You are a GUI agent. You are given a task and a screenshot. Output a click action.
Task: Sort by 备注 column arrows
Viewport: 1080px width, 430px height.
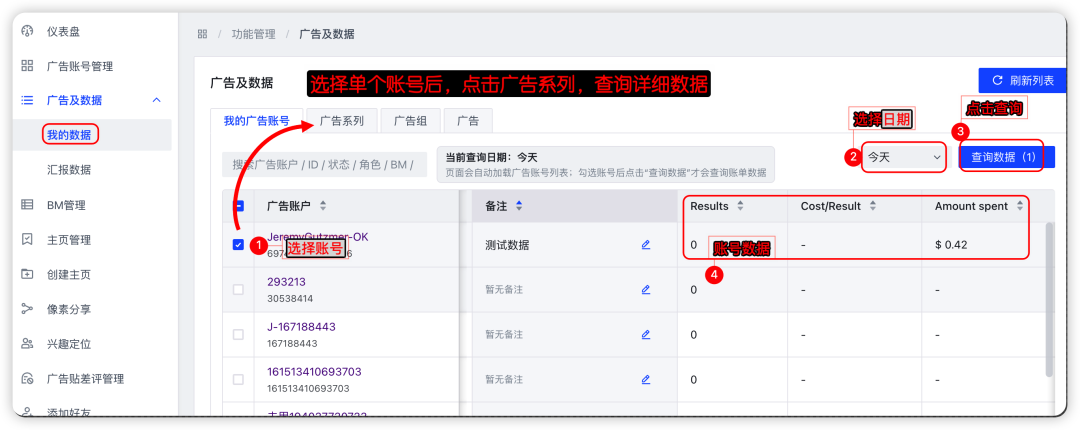[x=519, y=206]
